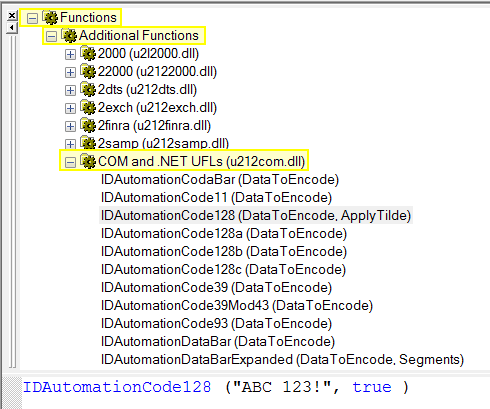Select IDAutomationCode128a (DataToEncode) function
490x409 pixels.
click(x=224, y=233)
